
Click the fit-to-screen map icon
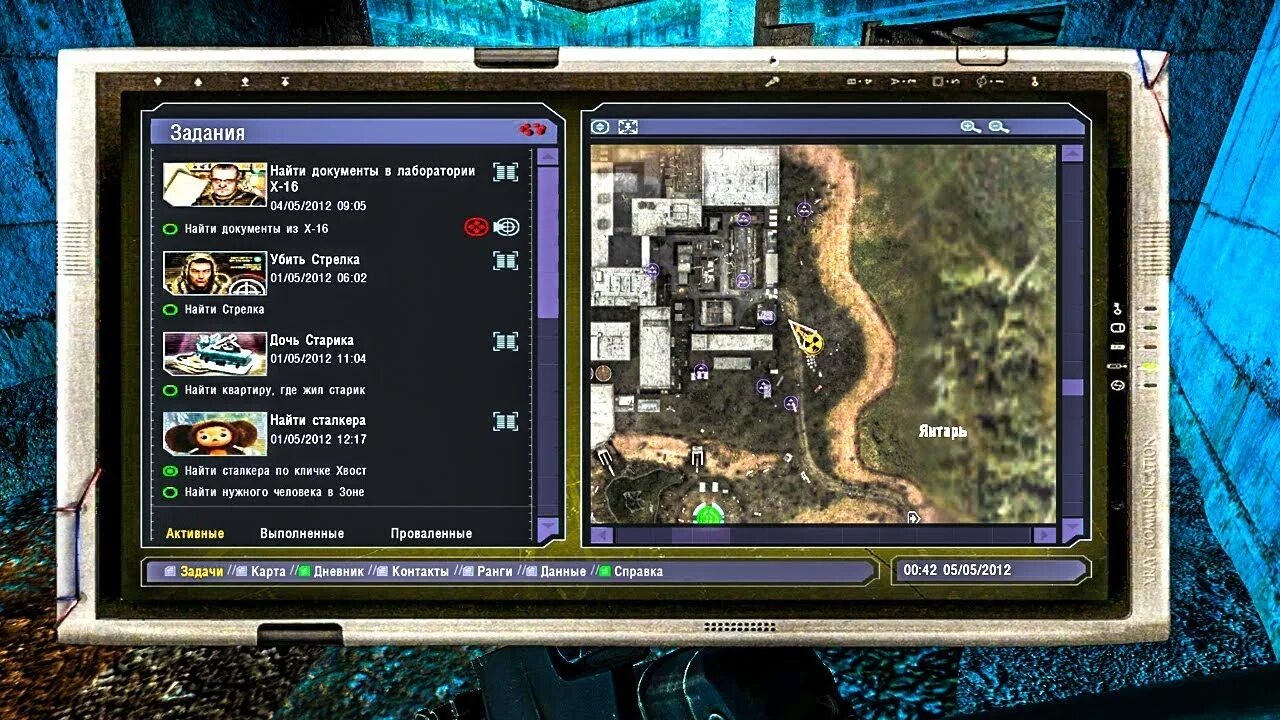pyautogui.click(x=628, y=127)
